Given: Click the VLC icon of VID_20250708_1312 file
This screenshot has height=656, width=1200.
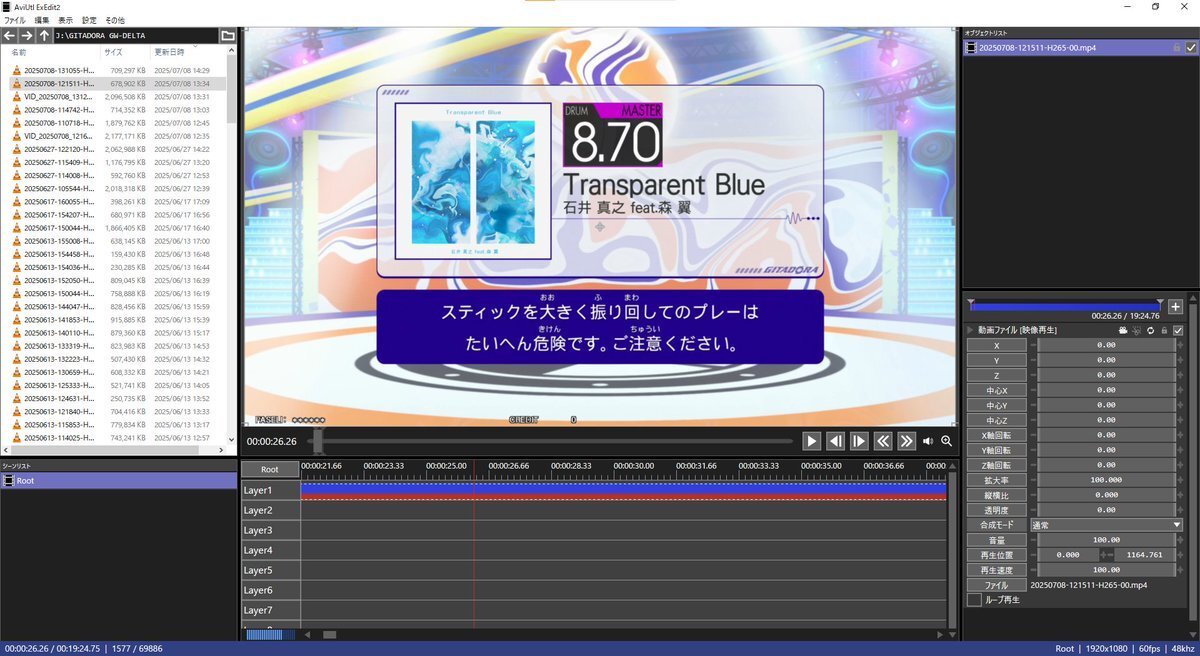Looking at the screenshot, I should pyautogui.click(x=17, y=97).
